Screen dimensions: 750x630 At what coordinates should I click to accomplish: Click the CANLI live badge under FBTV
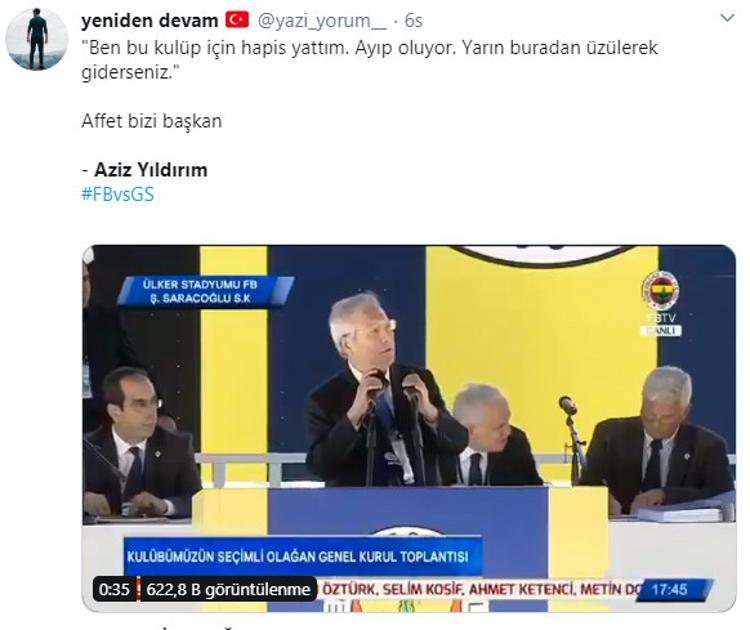click(661, 331)
